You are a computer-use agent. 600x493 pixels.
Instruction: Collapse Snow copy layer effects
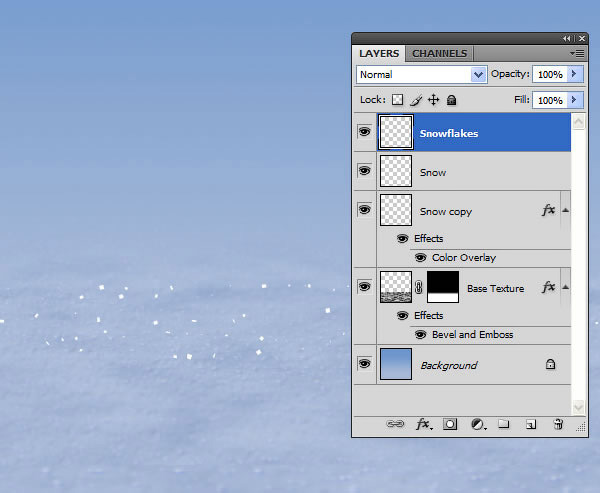(x=566, y=210)
